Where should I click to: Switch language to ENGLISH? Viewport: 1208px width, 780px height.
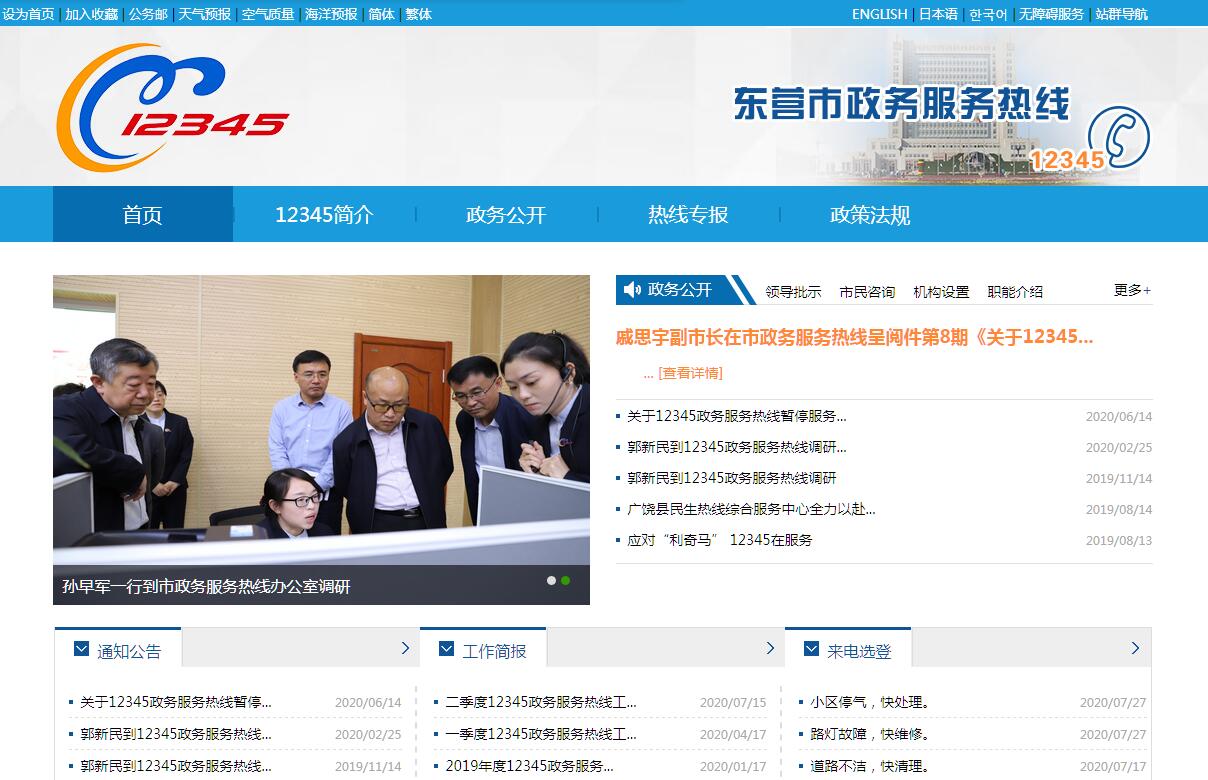click(879, 14)
